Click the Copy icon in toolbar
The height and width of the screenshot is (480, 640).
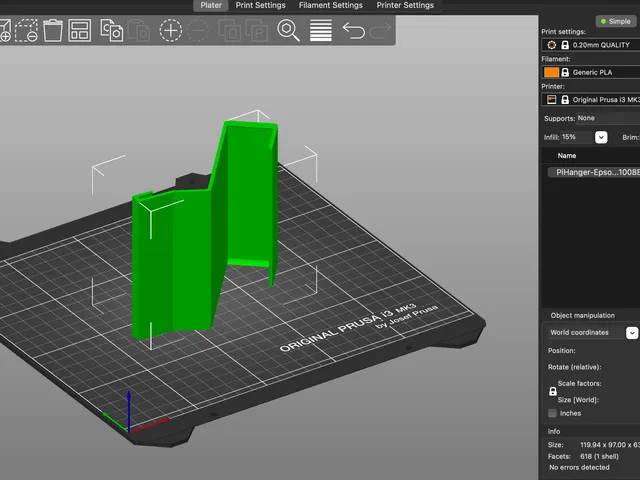pos(111,30)
